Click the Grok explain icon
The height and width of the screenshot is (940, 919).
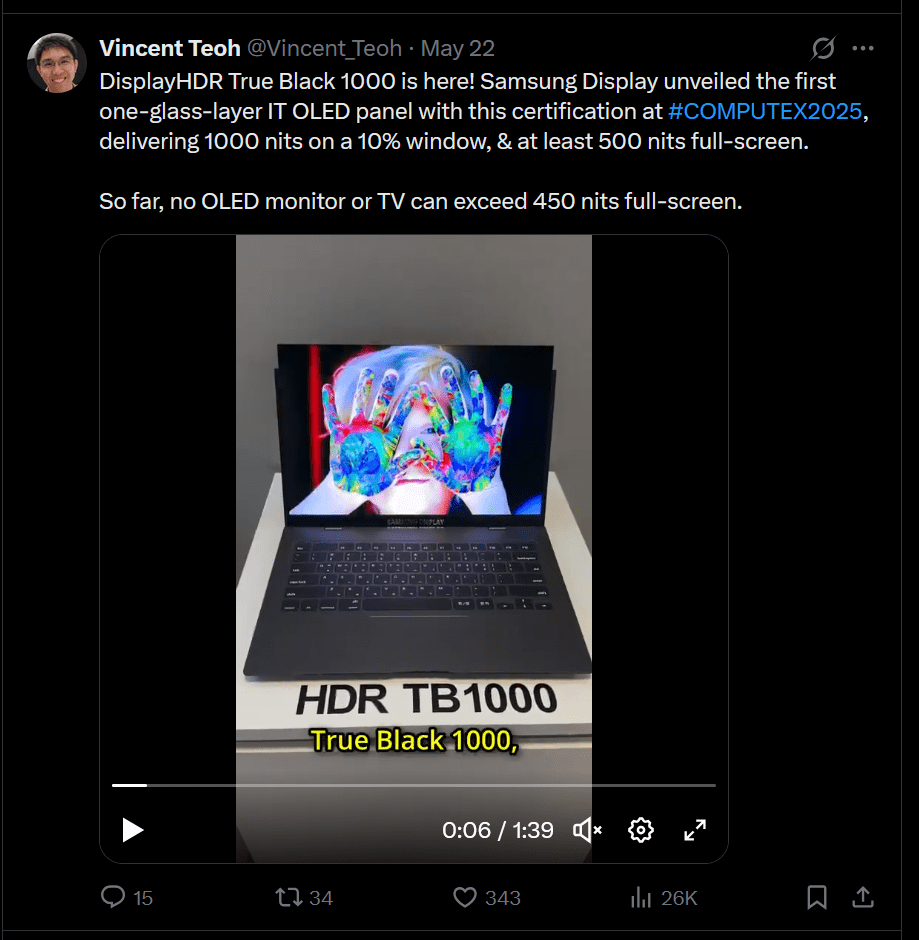pos(823,48)
